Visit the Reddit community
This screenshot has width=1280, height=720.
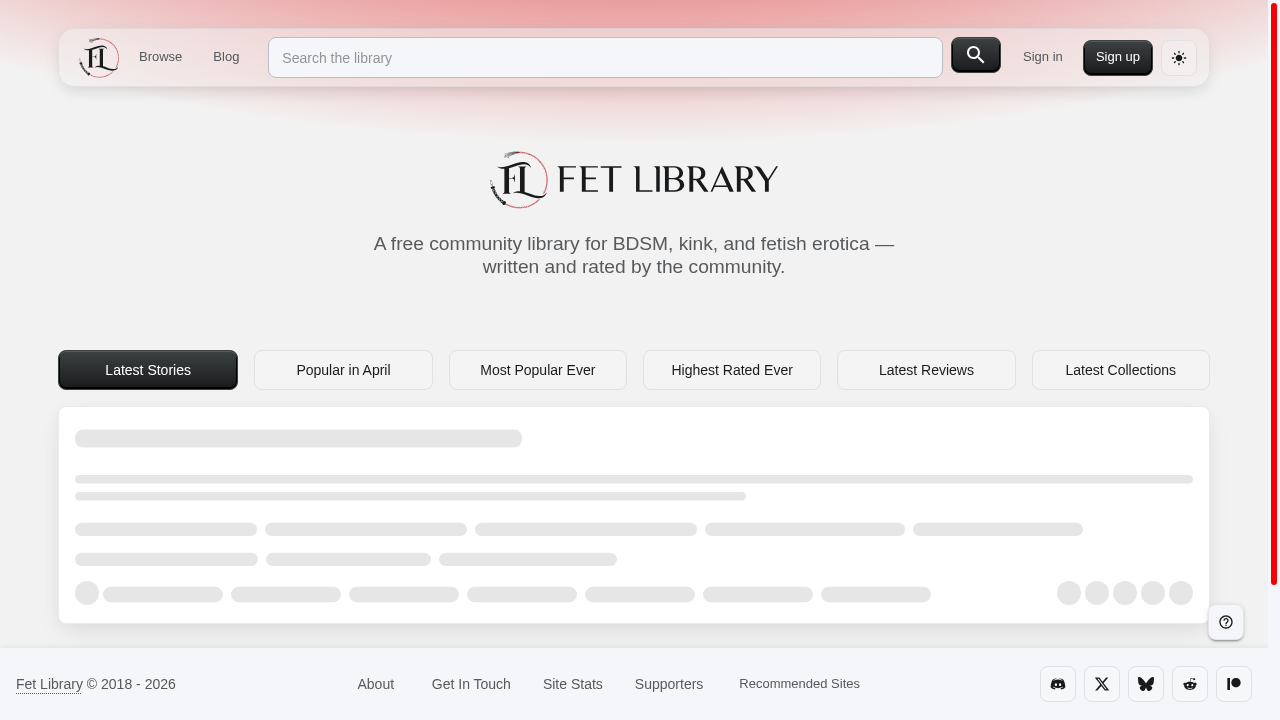(x=1190, y=684)
